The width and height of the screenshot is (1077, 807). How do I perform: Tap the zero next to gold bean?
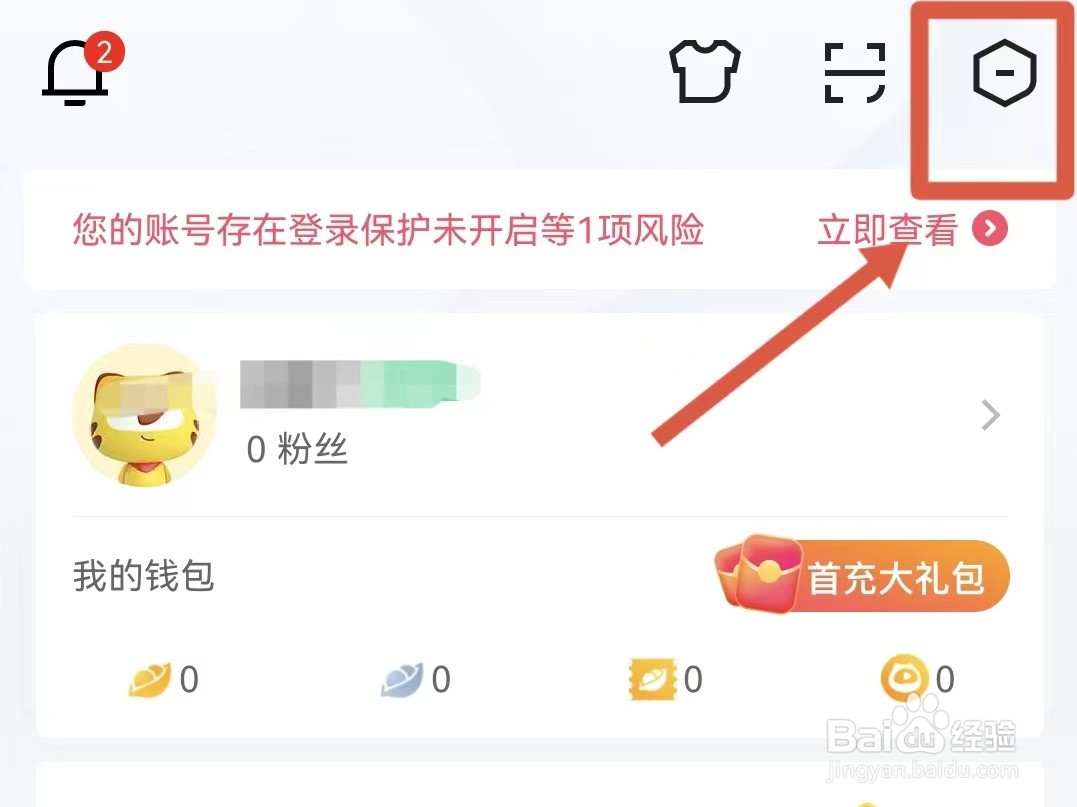pos(189,680)
